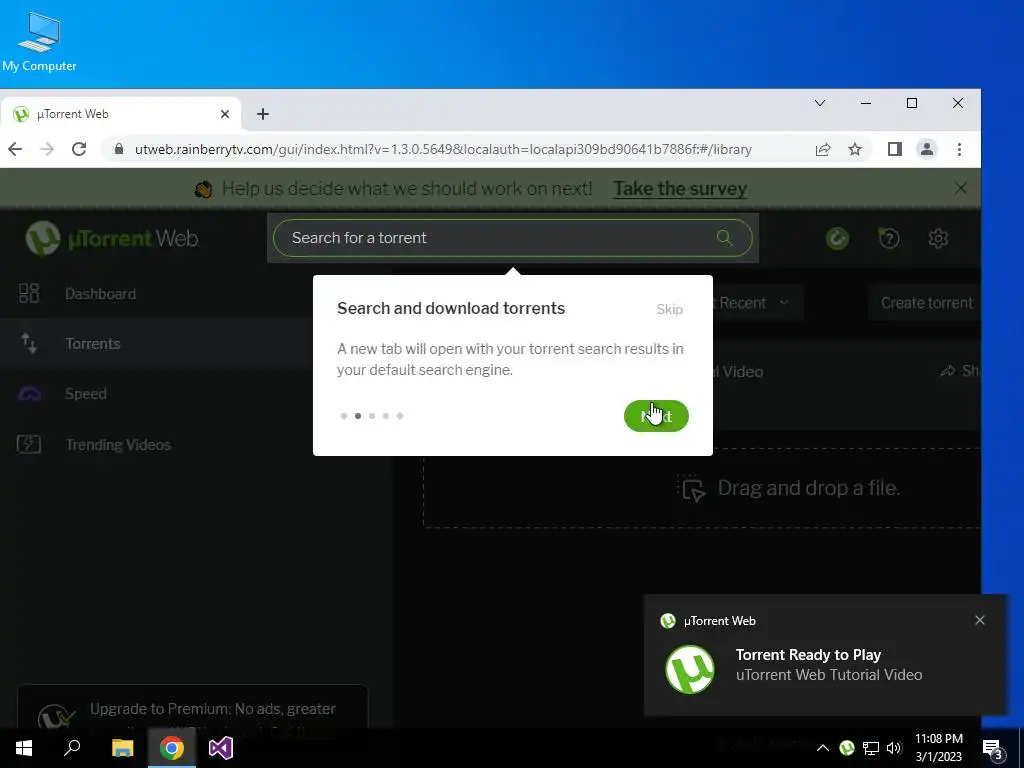This screenshot has width=1024, height=768.
Task: Click µTorrent system tray icon
Action: [847, 748]
